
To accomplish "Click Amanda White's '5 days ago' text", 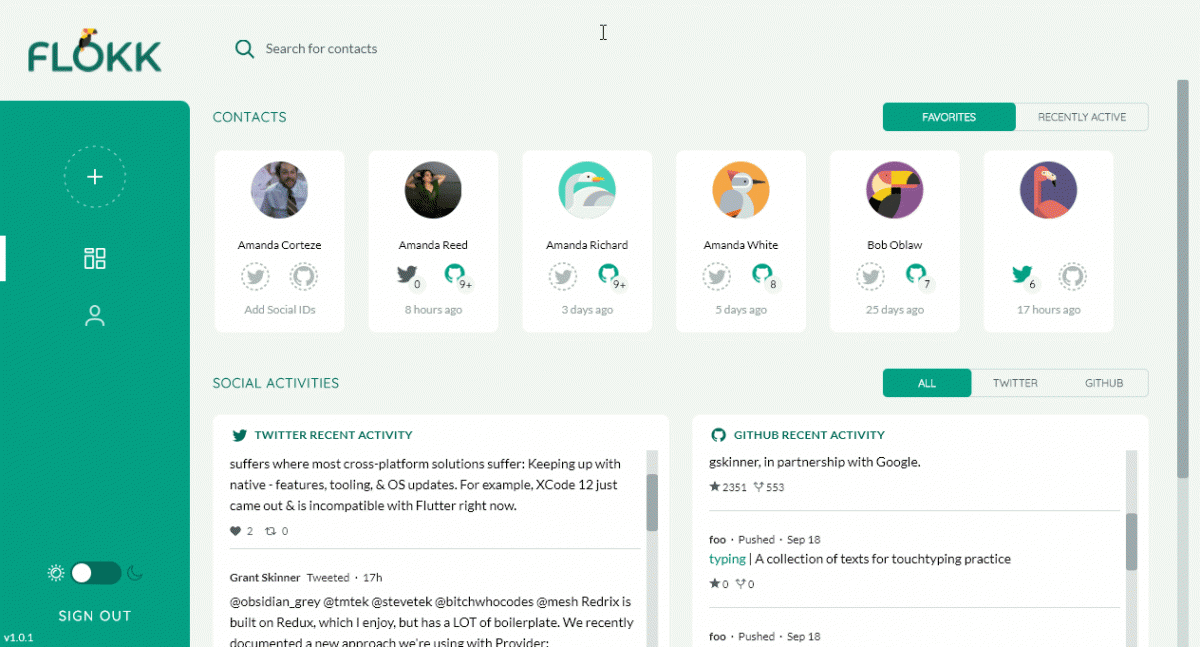I will [741, 310].
